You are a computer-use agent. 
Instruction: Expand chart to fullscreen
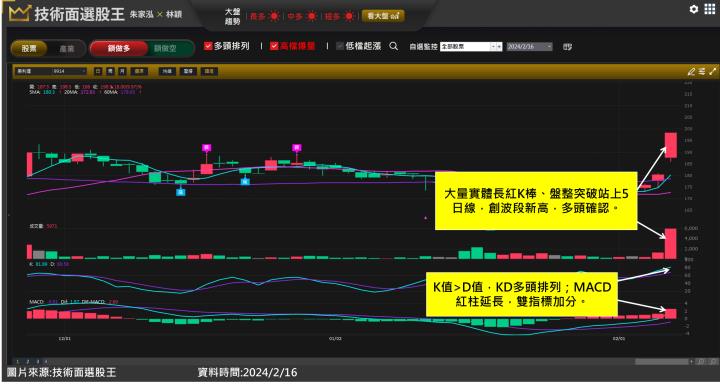(712, 71)
